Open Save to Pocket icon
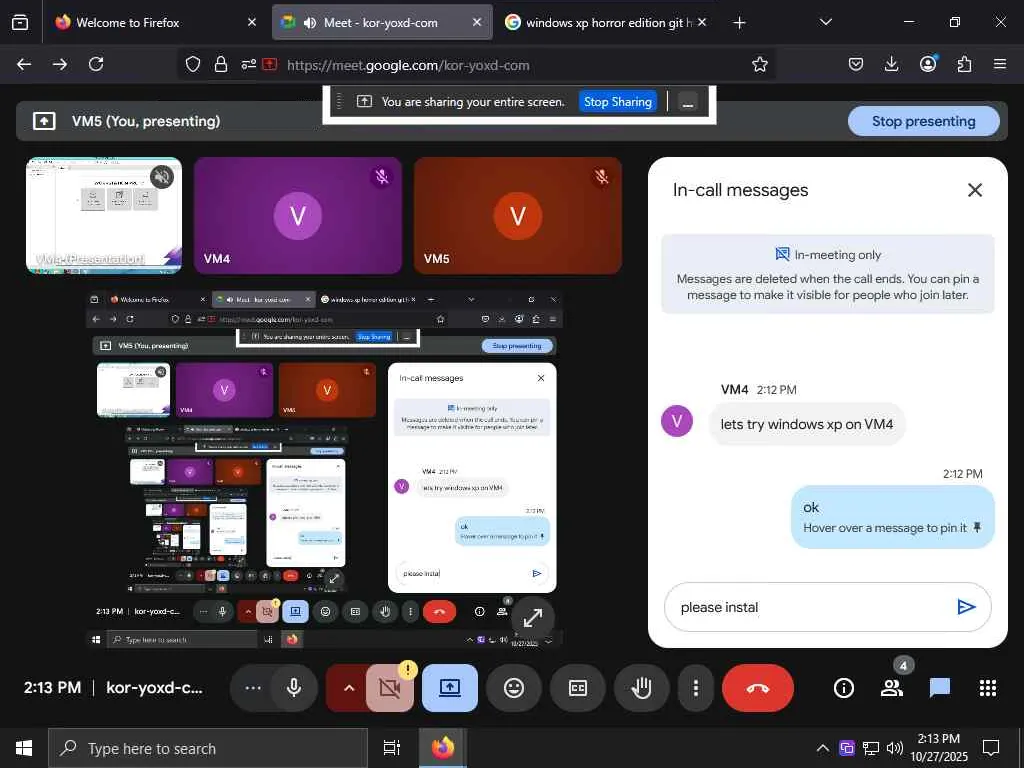 pyautogui.click(x=856, y=64)
